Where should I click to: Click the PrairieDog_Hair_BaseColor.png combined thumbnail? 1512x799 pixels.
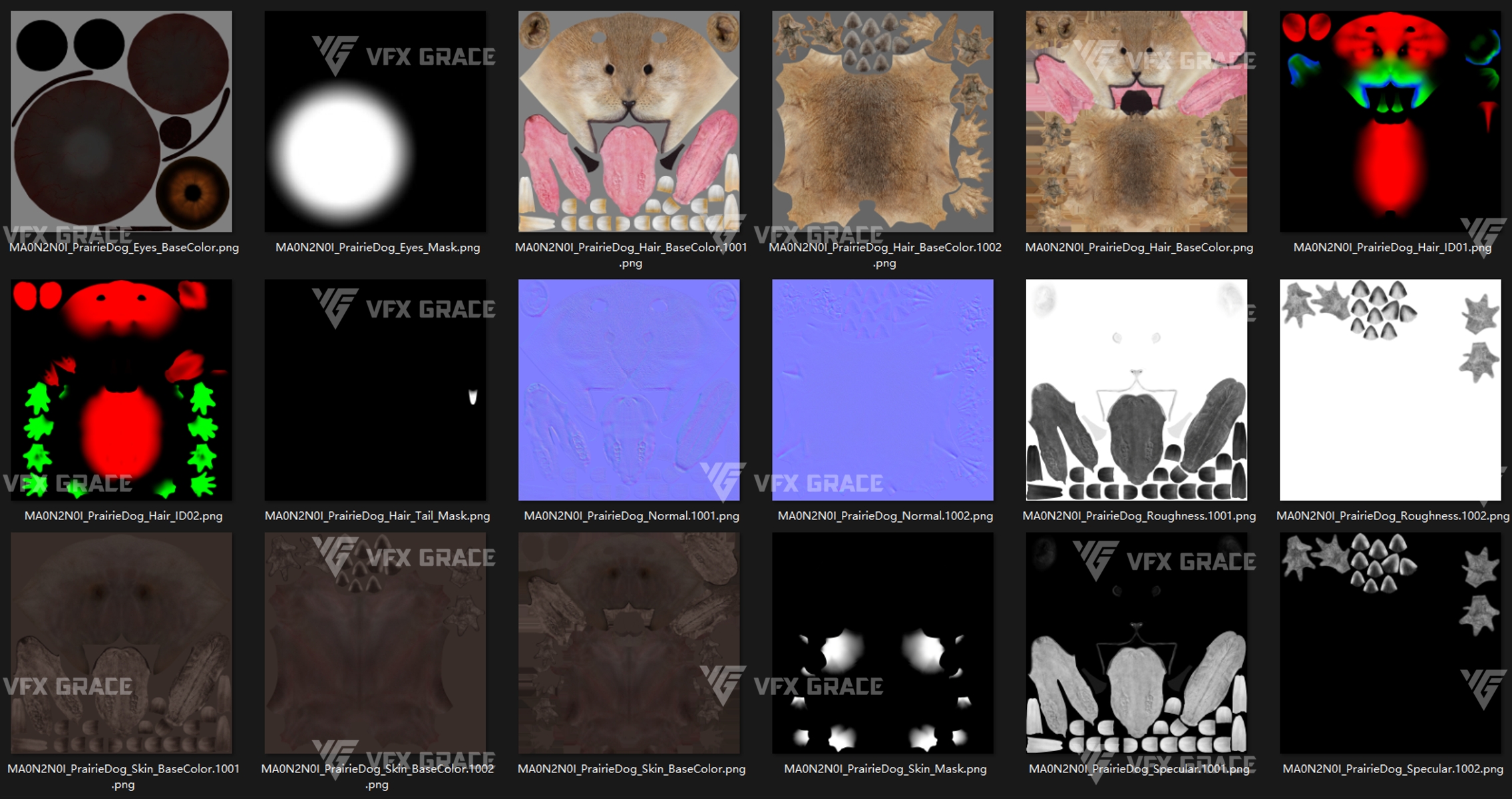(x=1136, y=121)
